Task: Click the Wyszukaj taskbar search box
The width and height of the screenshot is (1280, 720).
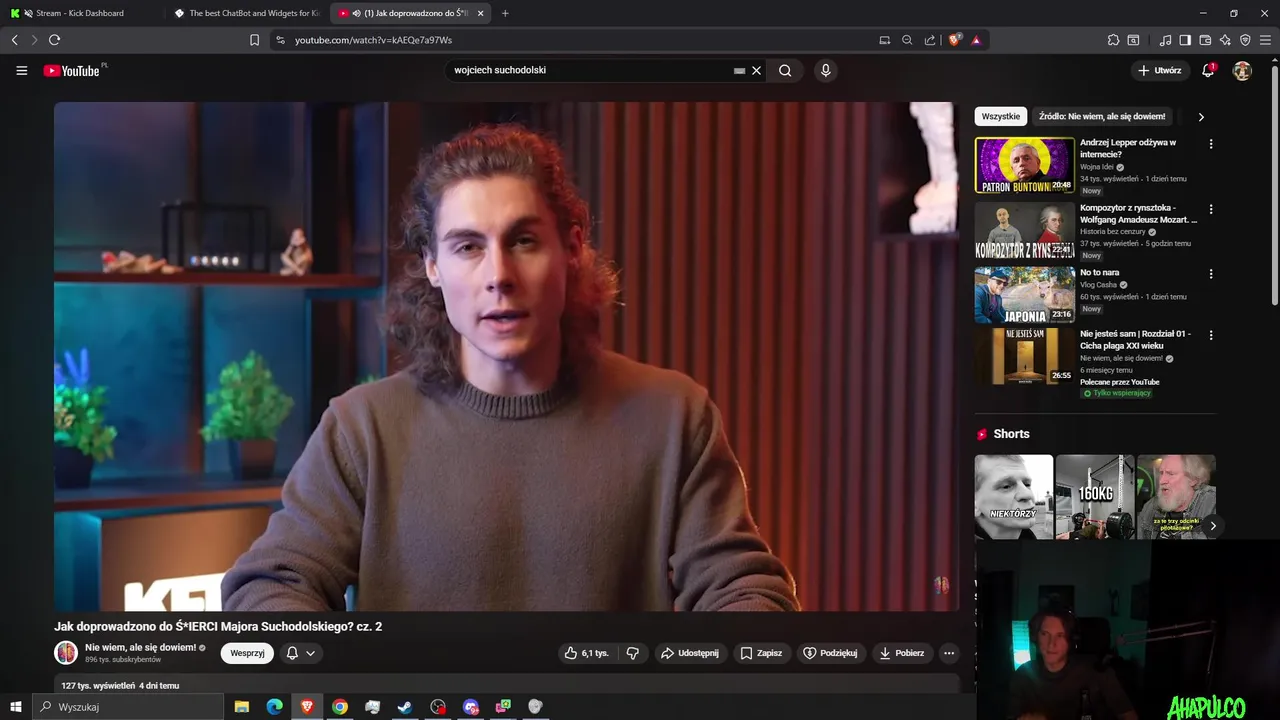Action: (x=128, y=707)
